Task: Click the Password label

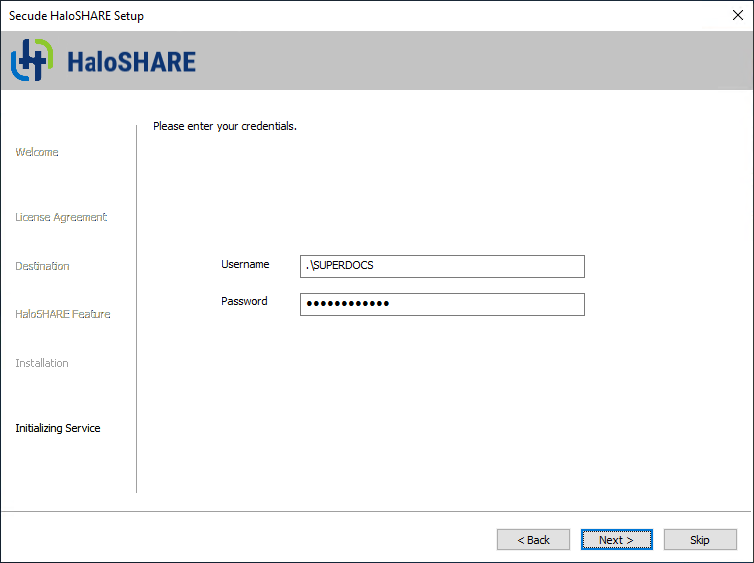Action: (x=244, y=301)
